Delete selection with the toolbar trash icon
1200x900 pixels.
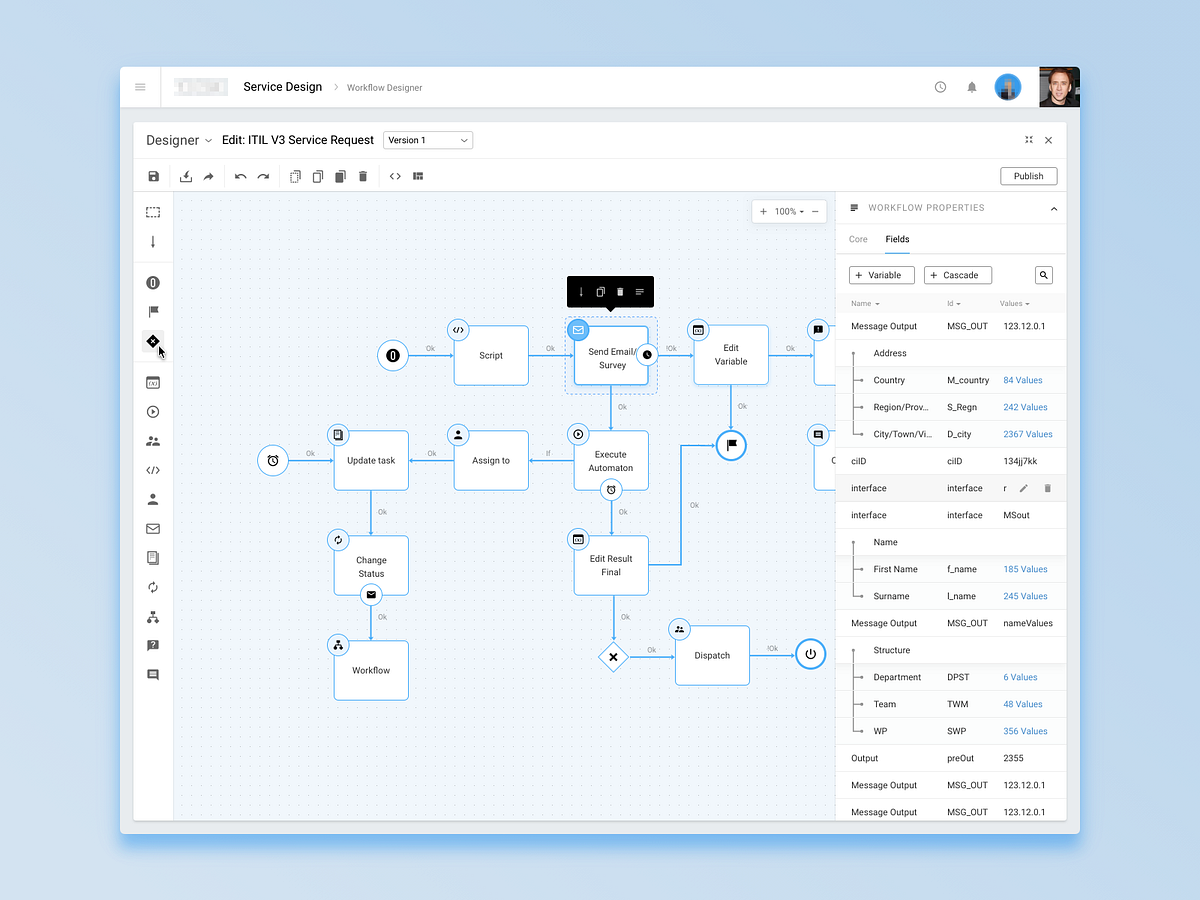pyautogui.click(x=362, y=176)
